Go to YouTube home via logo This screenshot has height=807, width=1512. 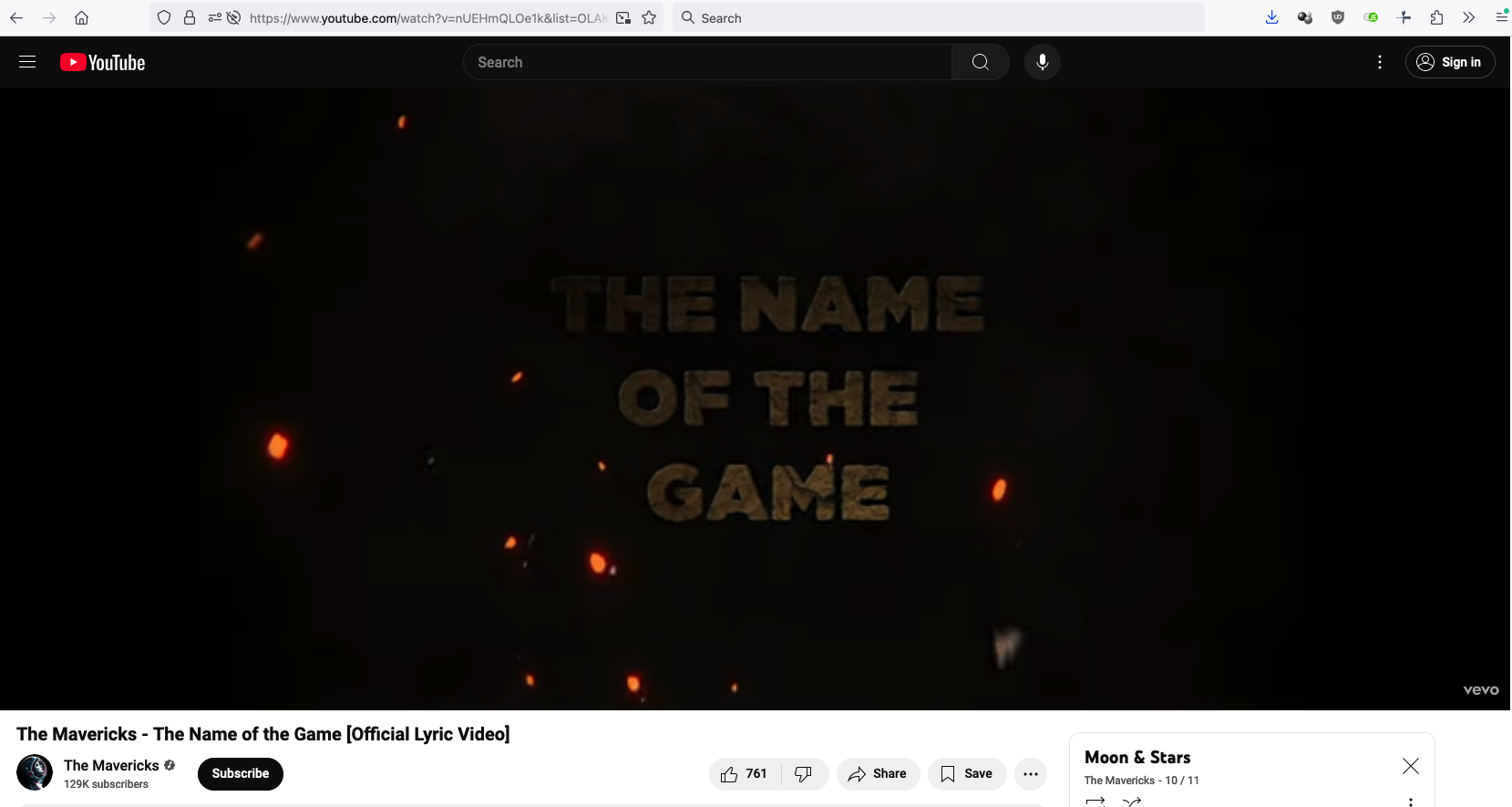[103, 62]
